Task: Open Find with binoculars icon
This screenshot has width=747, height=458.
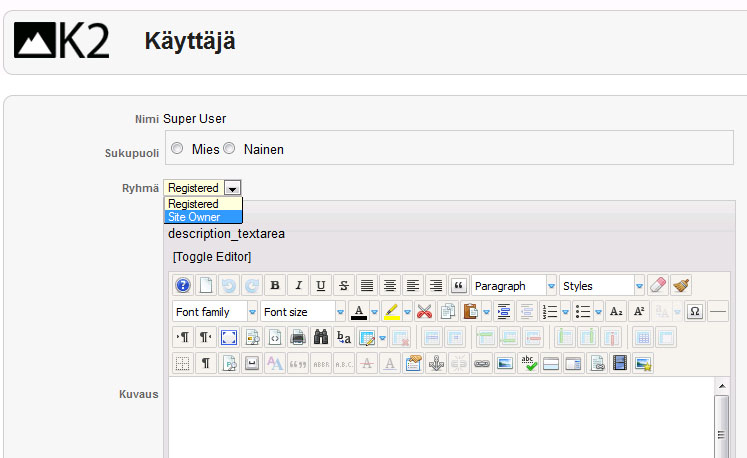Action: 321,337
